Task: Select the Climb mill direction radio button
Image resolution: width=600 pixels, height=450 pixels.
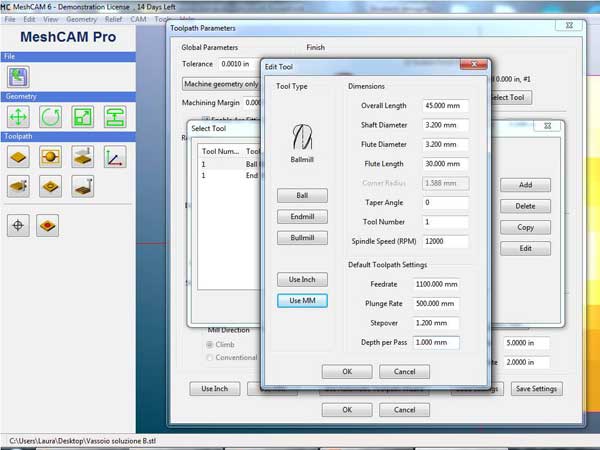Action: pos(210,344)
